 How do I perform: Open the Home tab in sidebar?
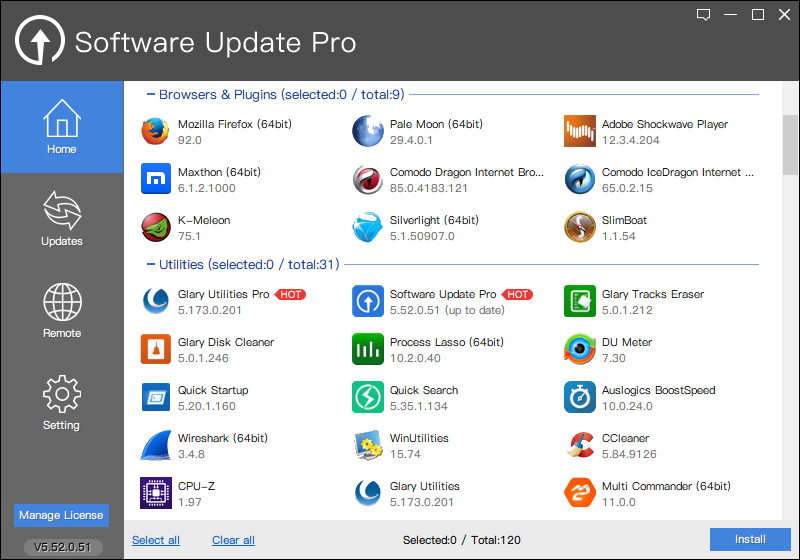point(62,127)
